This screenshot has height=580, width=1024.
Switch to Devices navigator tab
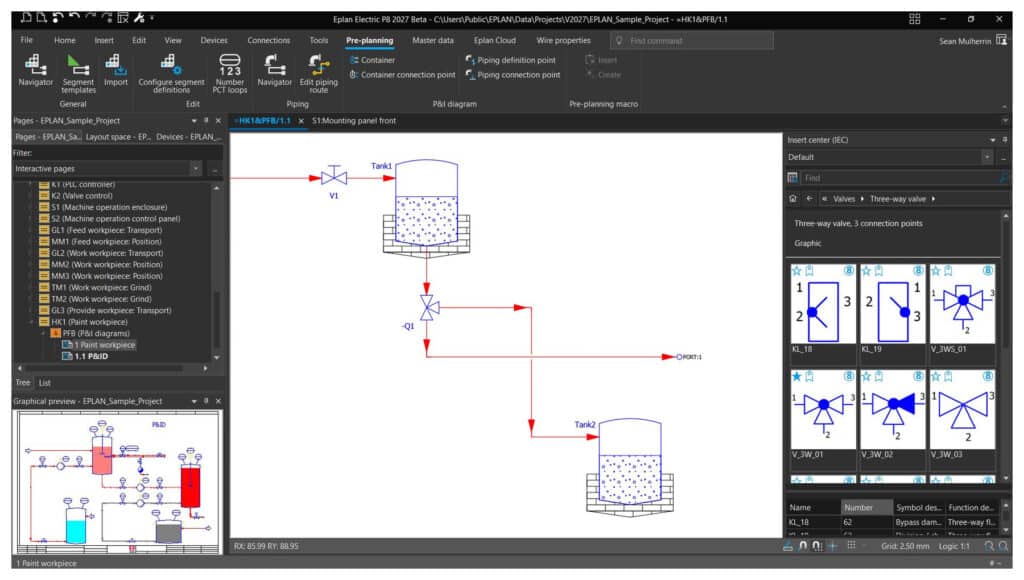click(188, 137)
